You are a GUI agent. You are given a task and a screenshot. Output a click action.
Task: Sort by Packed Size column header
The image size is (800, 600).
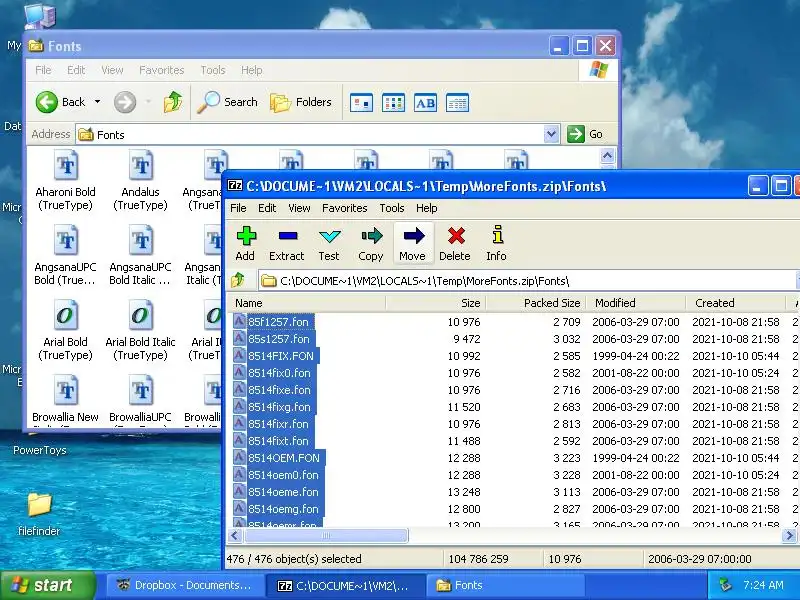coord(536,303)
